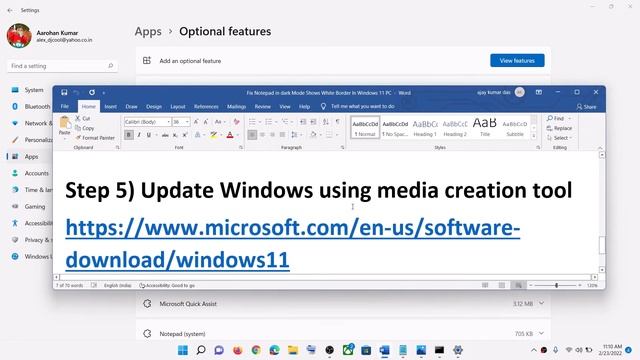Toggle underline formatting
Screen dimensions: 640x360
click(x=149, y=135)
